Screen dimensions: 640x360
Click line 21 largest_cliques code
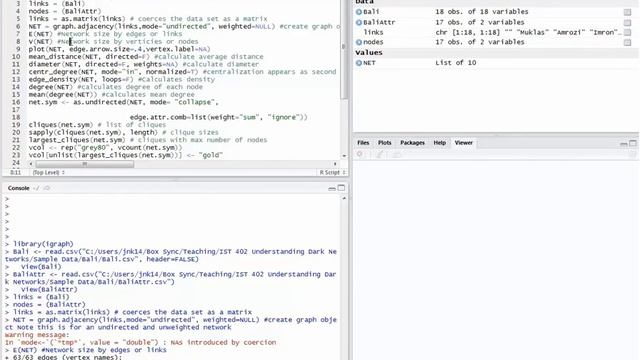point(148,140)
